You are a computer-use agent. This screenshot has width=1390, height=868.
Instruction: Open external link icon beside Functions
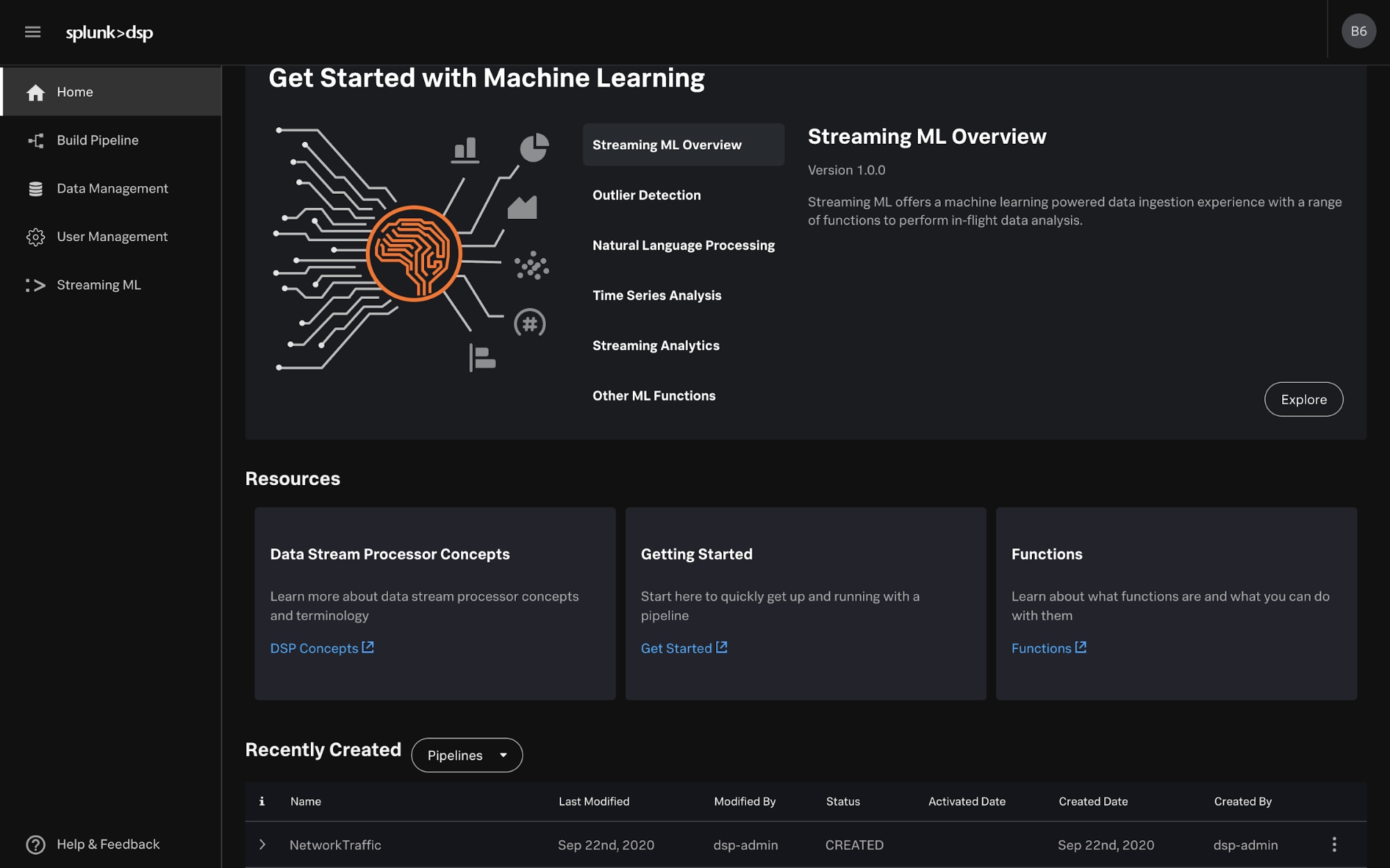[x=1081, y=647]
